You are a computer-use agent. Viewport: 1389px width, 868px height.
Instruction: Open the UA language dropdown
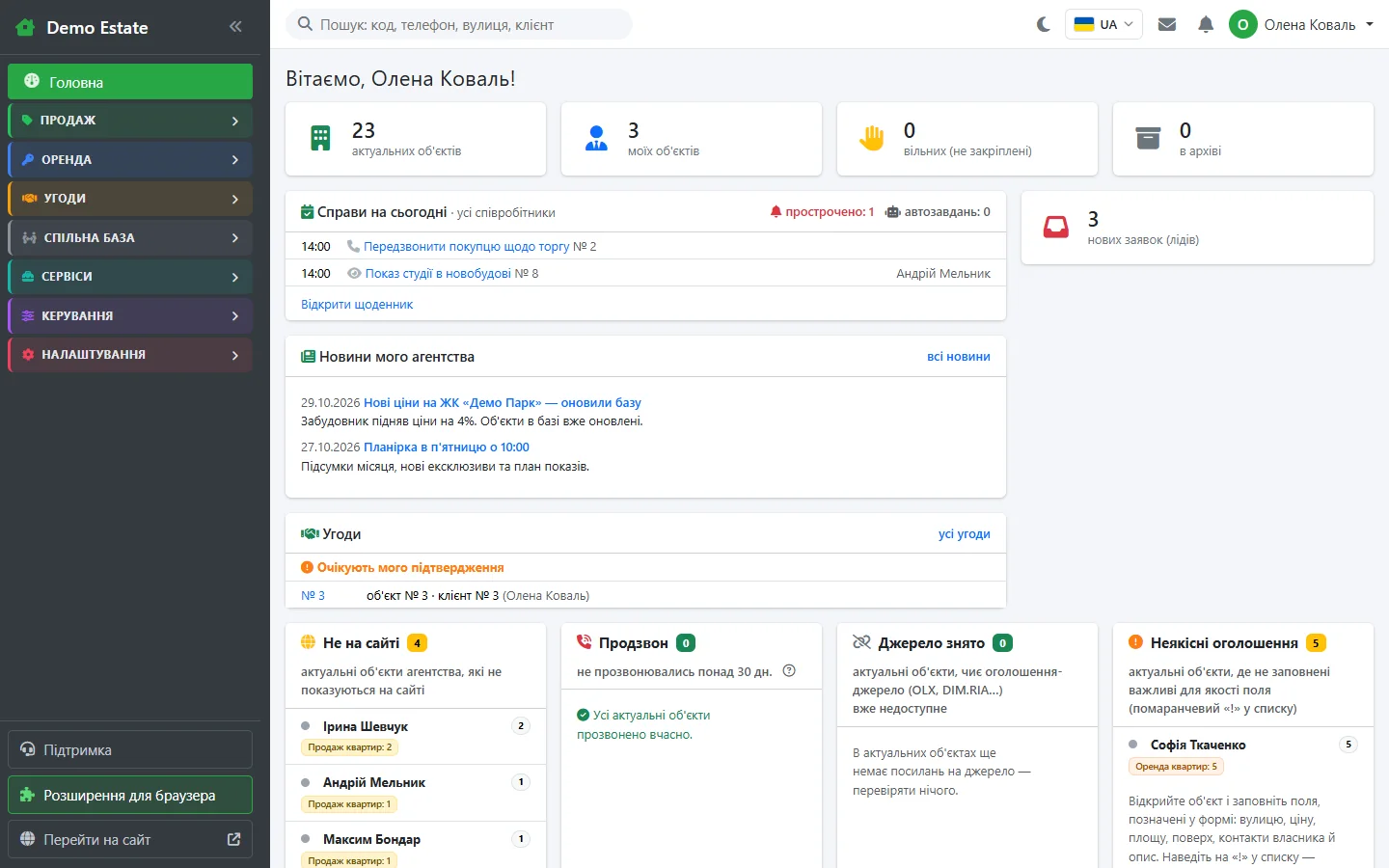tap(1103, 24)
